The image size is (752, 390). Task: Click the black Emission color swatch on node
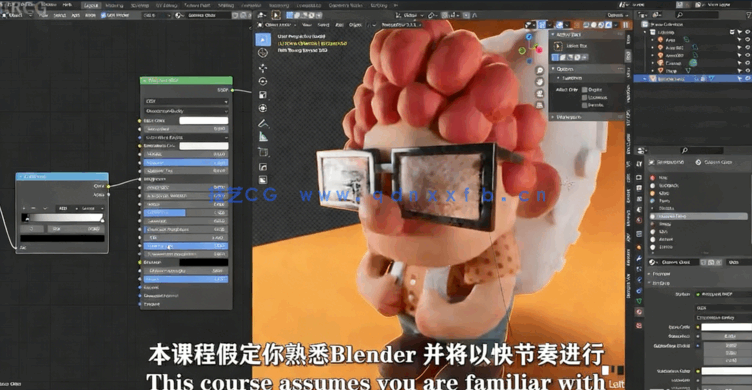204,262
